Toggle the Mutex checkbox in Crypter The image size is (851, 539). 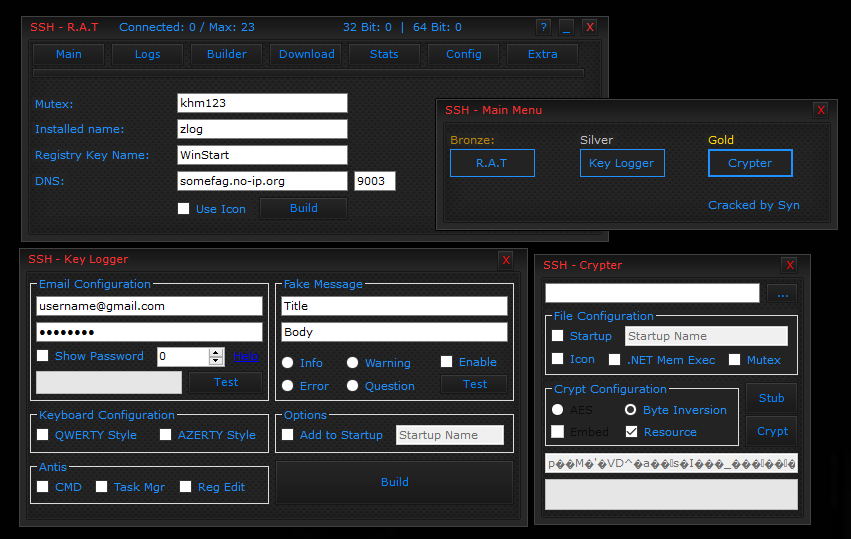point(734,360)
